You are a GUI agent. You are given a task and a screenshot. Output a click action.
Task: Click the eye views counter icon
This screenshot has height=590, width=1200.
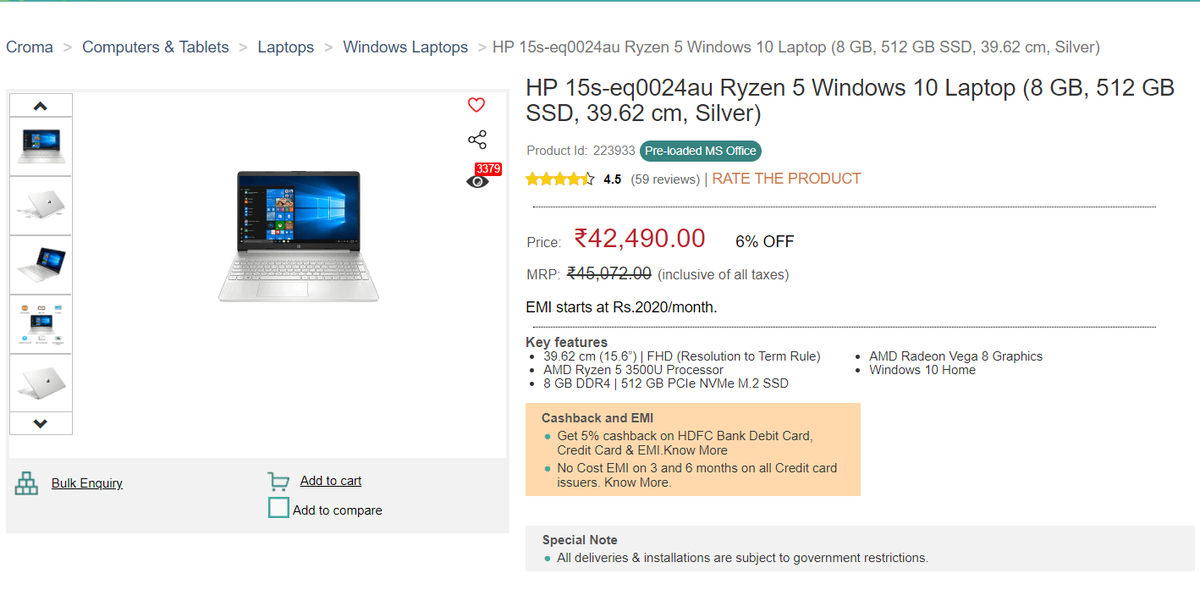[478, 181]
